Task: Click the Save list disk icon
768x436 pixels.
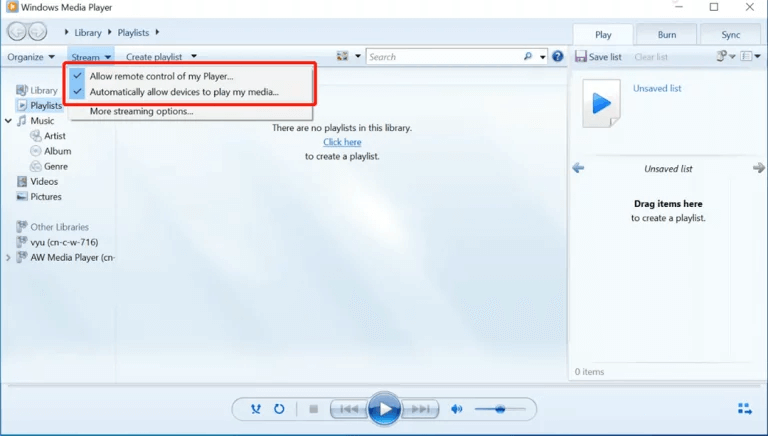Action: [580, 56]
